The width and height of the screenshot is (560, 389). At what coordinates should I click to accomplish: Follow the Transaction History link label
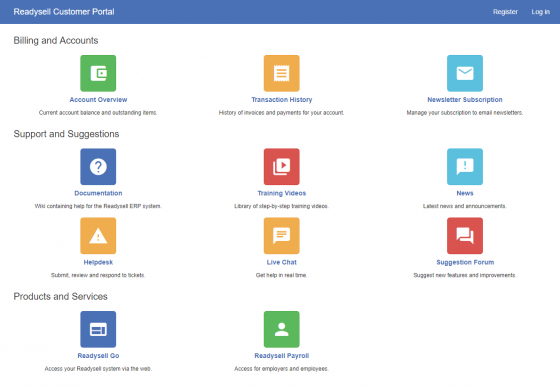[x=281, y=100]
